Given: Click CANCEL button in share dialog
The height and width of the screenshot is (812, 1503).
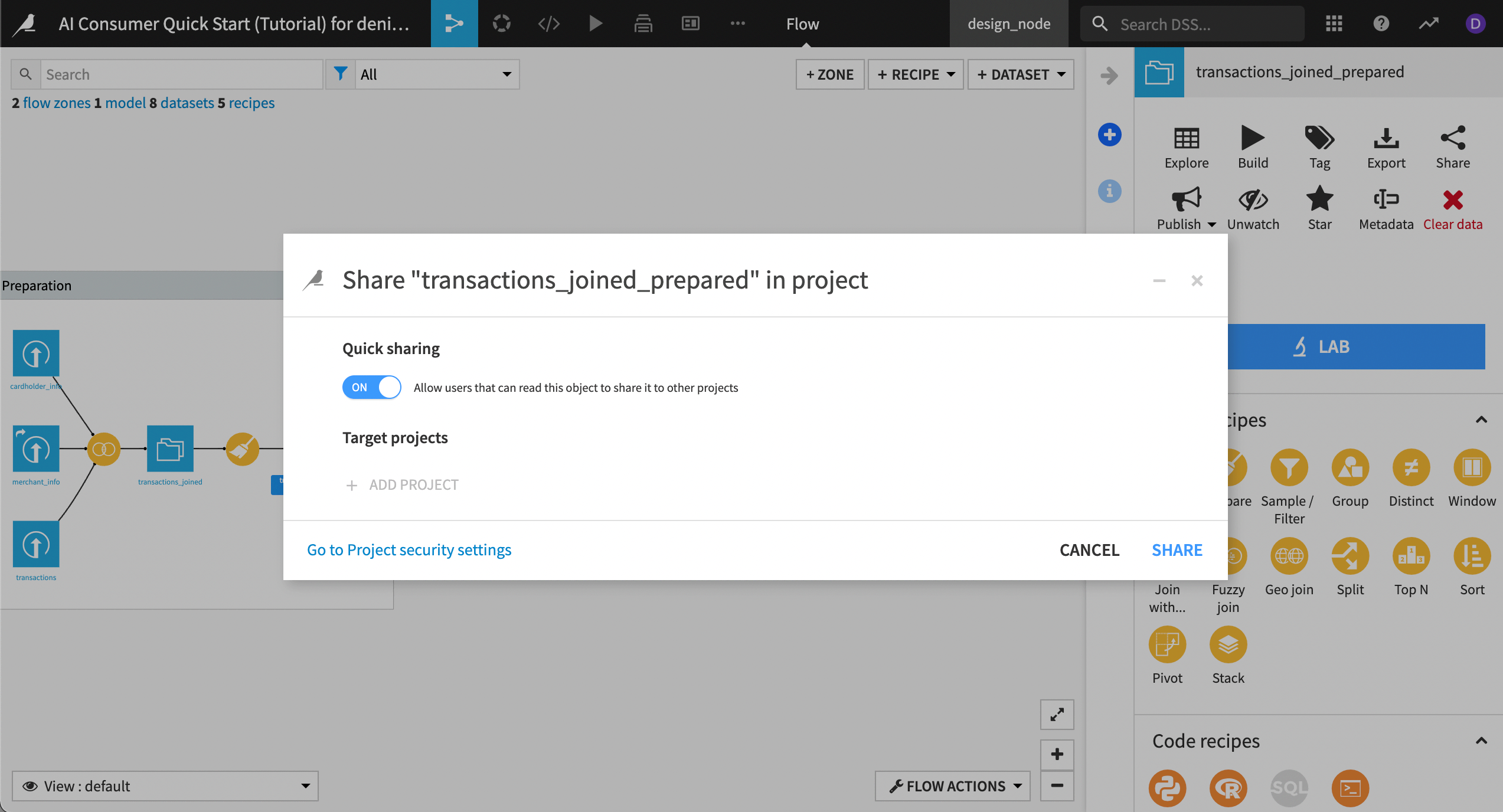Looking at the screenshot, I should [x=1088, y=549].
